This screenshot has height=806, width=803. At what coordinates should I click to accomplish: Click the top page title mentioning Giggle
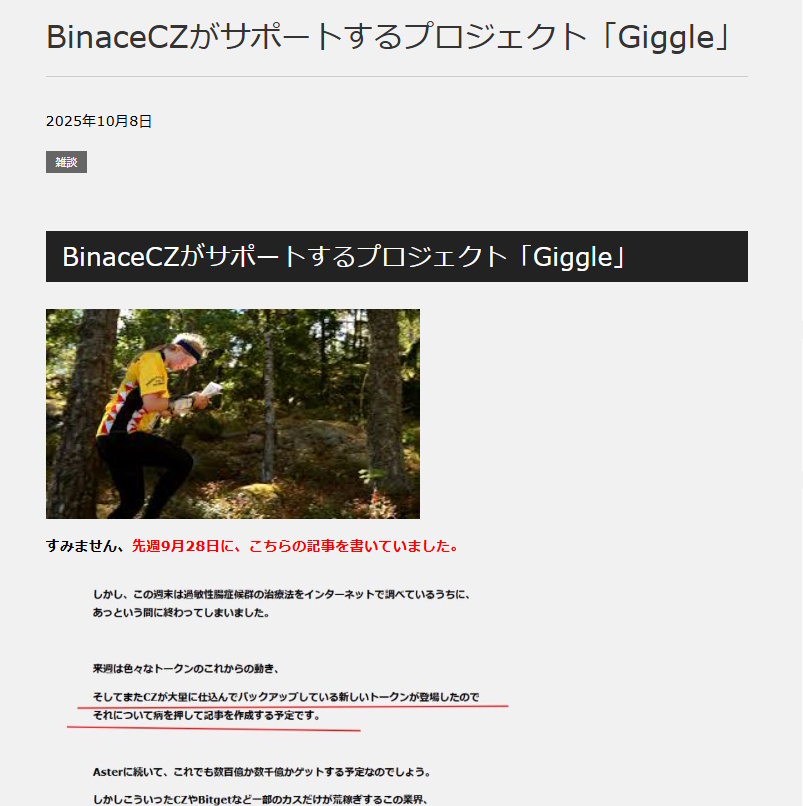(x=388, y=37)
